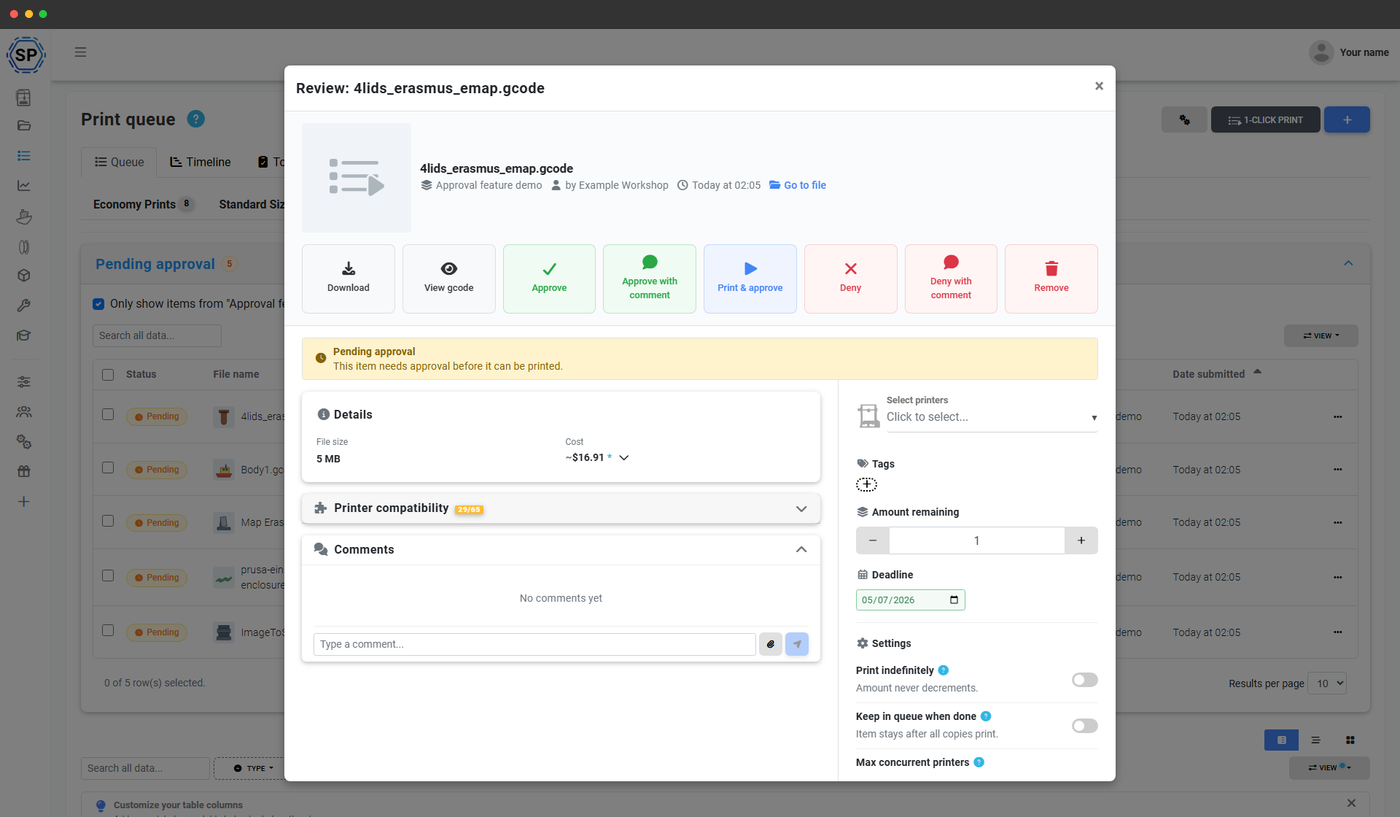Tick the checkbox for the prusa-ein enclosure row
Viewport: 1400px width, 817px height.
(108, 576)
